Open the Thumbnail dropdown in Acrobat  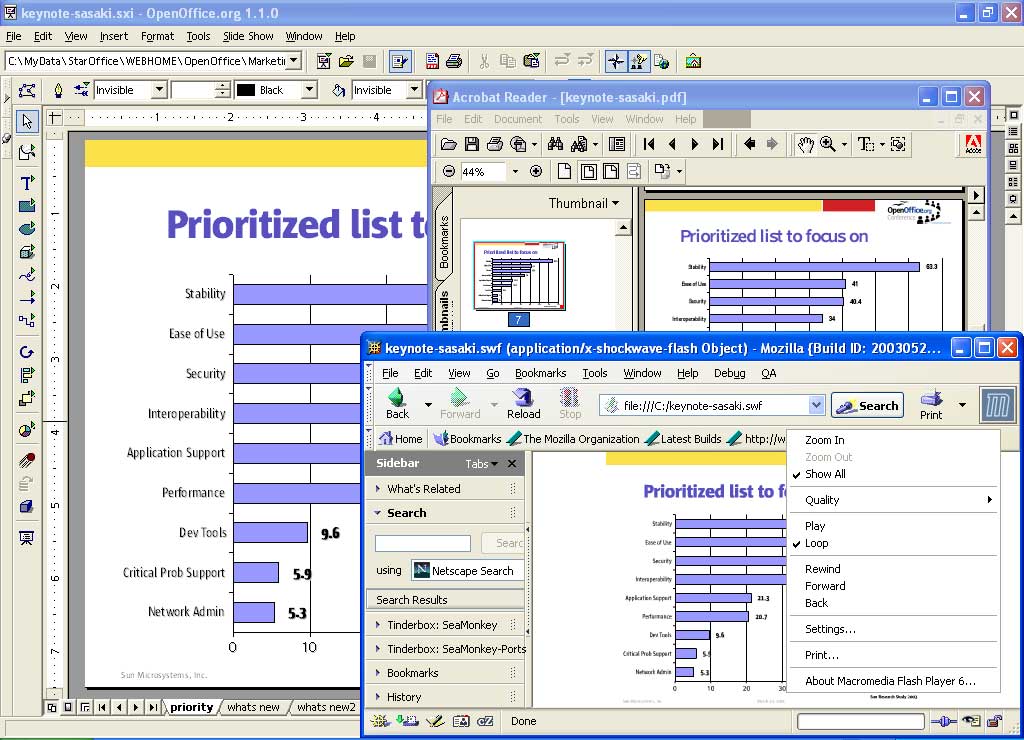click(x=583, y=203)
